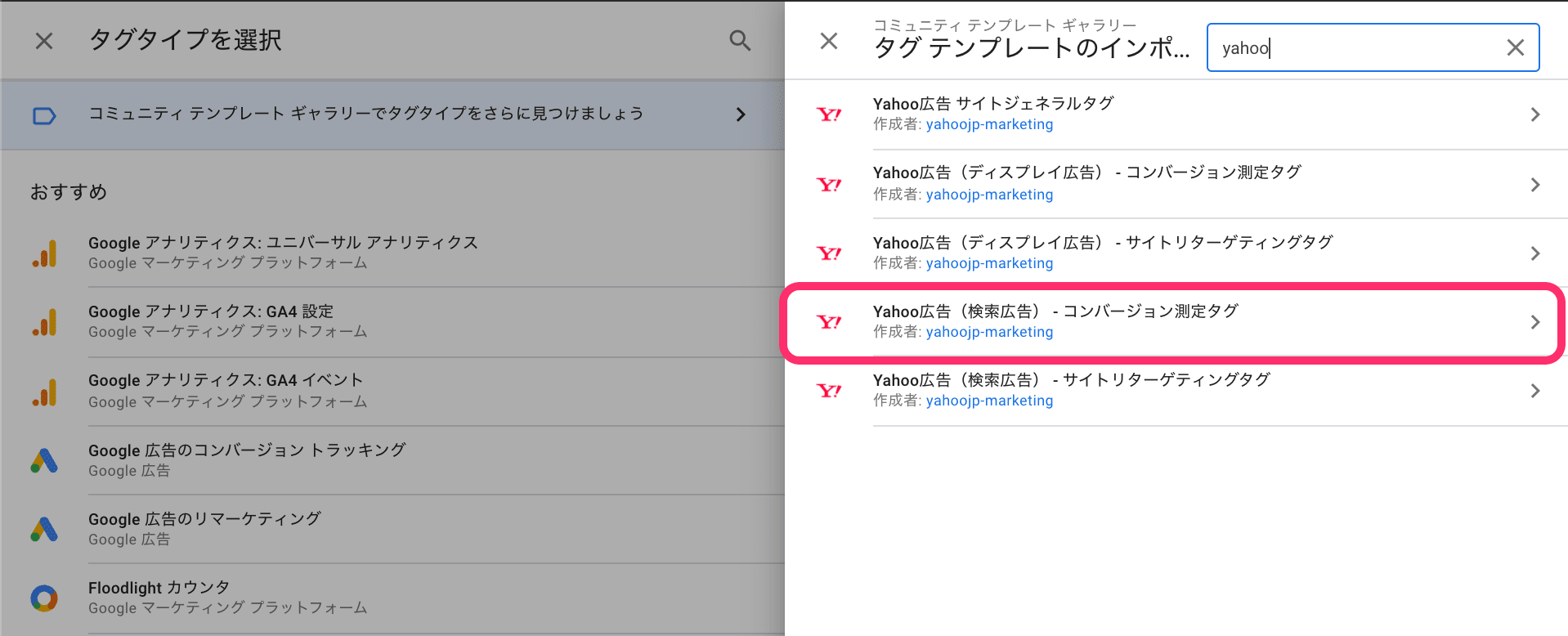Click Google Ads remarketing icon
Image resolution: width=1568 pixels, height=636 pixels.
[44, 530]
